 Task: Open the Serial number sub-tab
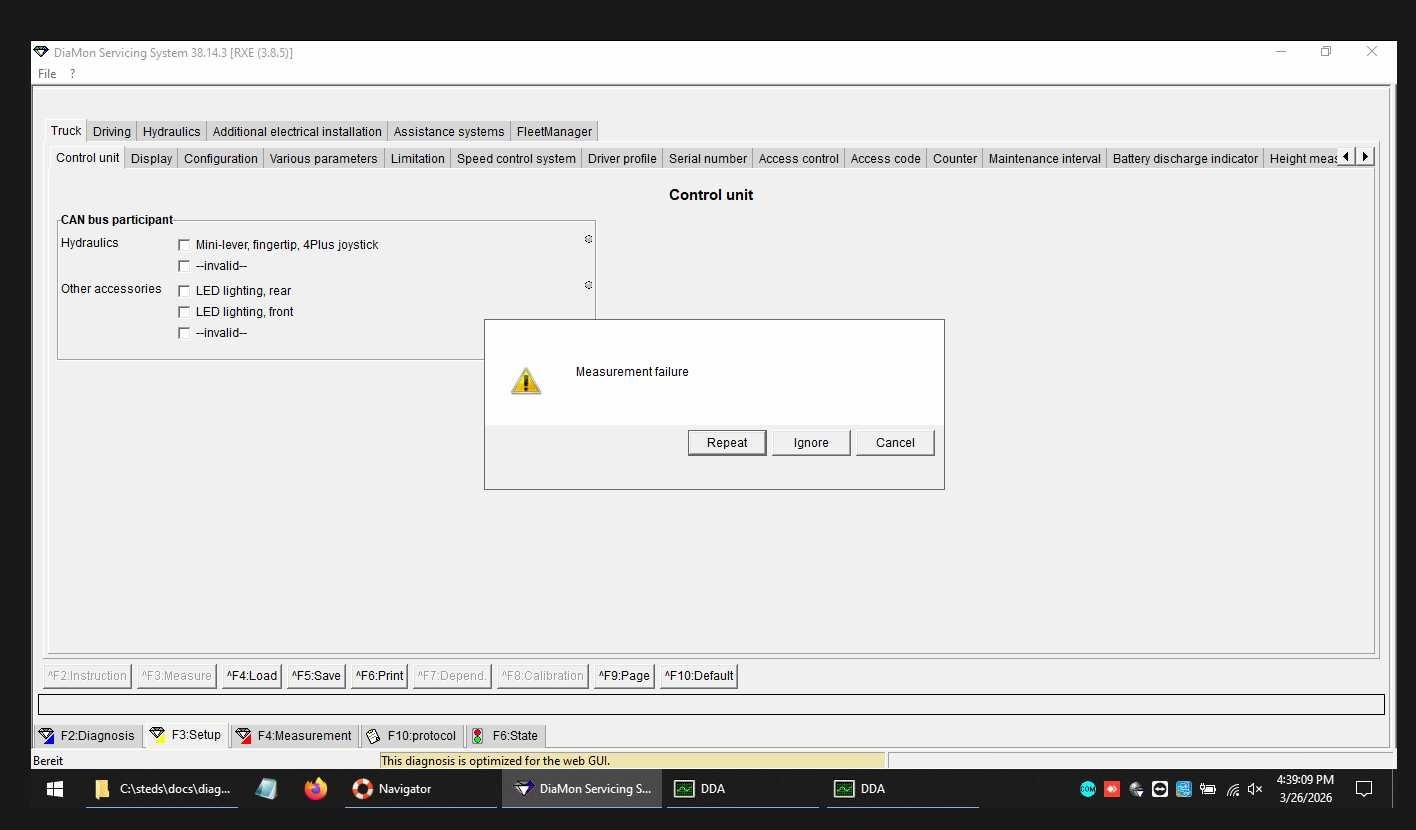tap(708, 158)
